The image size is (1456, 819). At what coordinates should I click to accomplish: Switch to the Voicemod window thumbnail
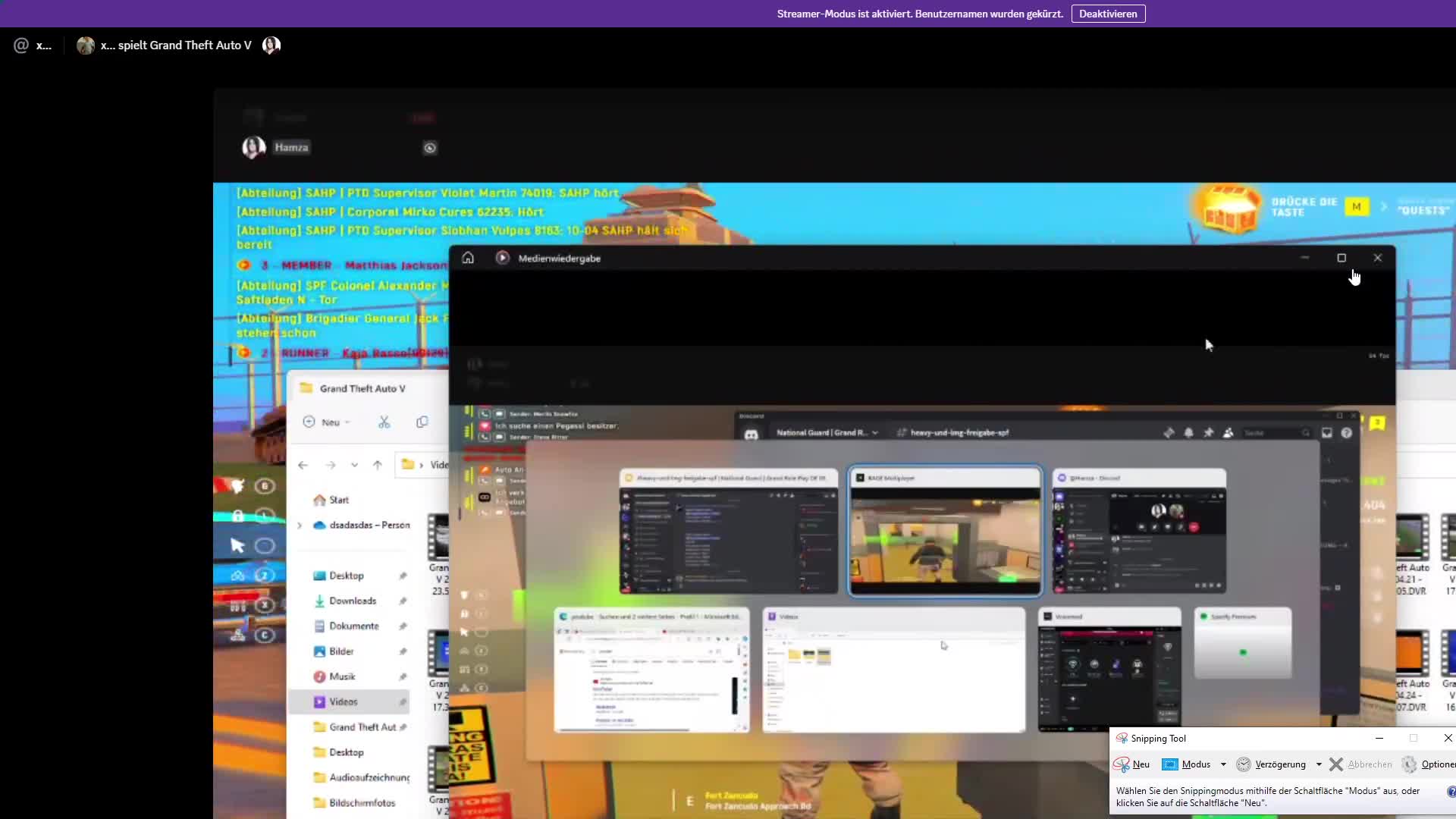coord(1109,670)
